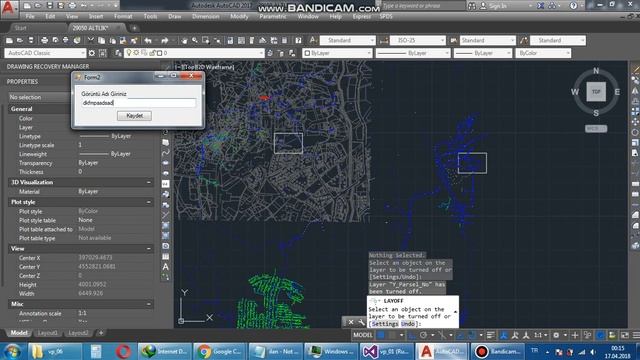
Task: Click the Table Style icon
Action: tap(453, 40)
